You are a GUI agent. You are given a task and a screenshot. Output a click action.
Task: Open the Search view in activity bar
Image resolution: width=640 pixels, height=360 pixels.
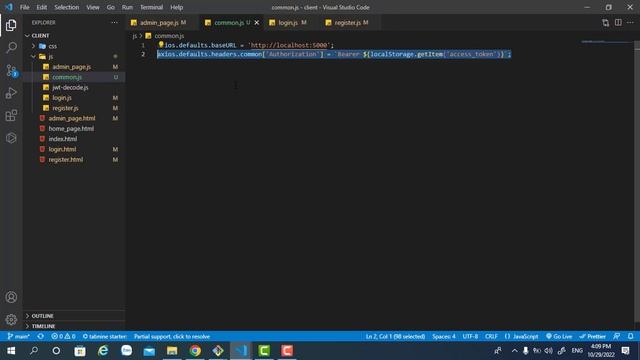tap(11, 47)
